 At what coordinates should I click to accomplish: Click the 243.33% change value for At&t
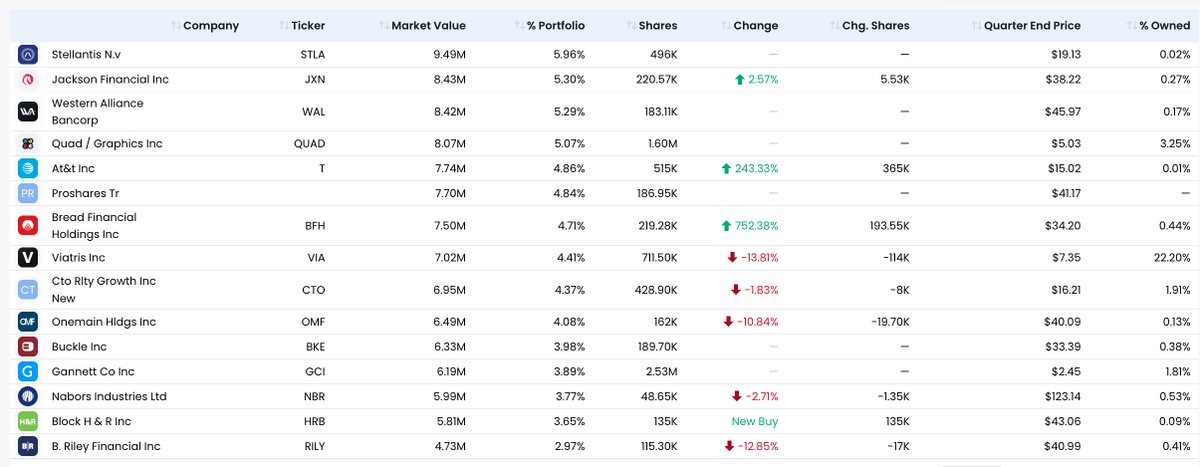coord(748,169)
